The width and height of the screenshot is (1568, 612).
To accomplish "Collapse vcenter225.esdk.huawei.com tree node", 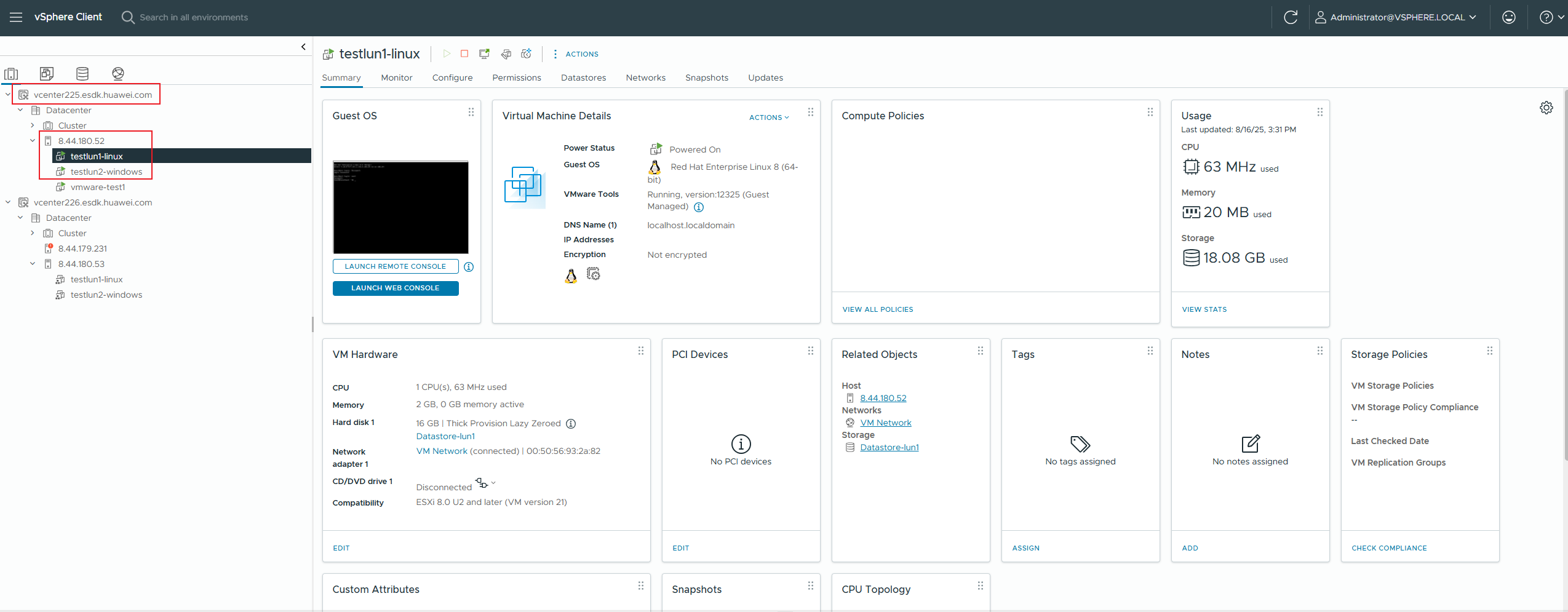I will click(8, 94).
